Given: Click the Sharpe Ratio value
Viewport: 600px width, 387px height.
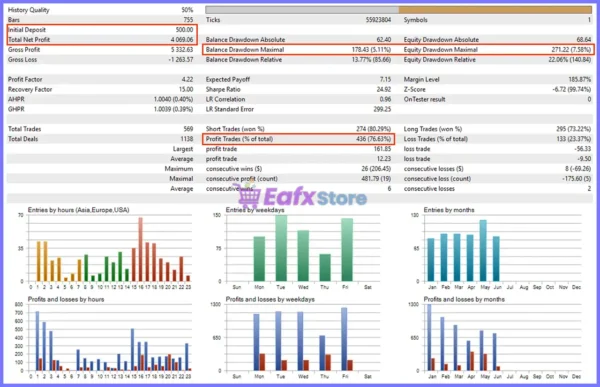Looking at the screenshot, I should 383,89.
